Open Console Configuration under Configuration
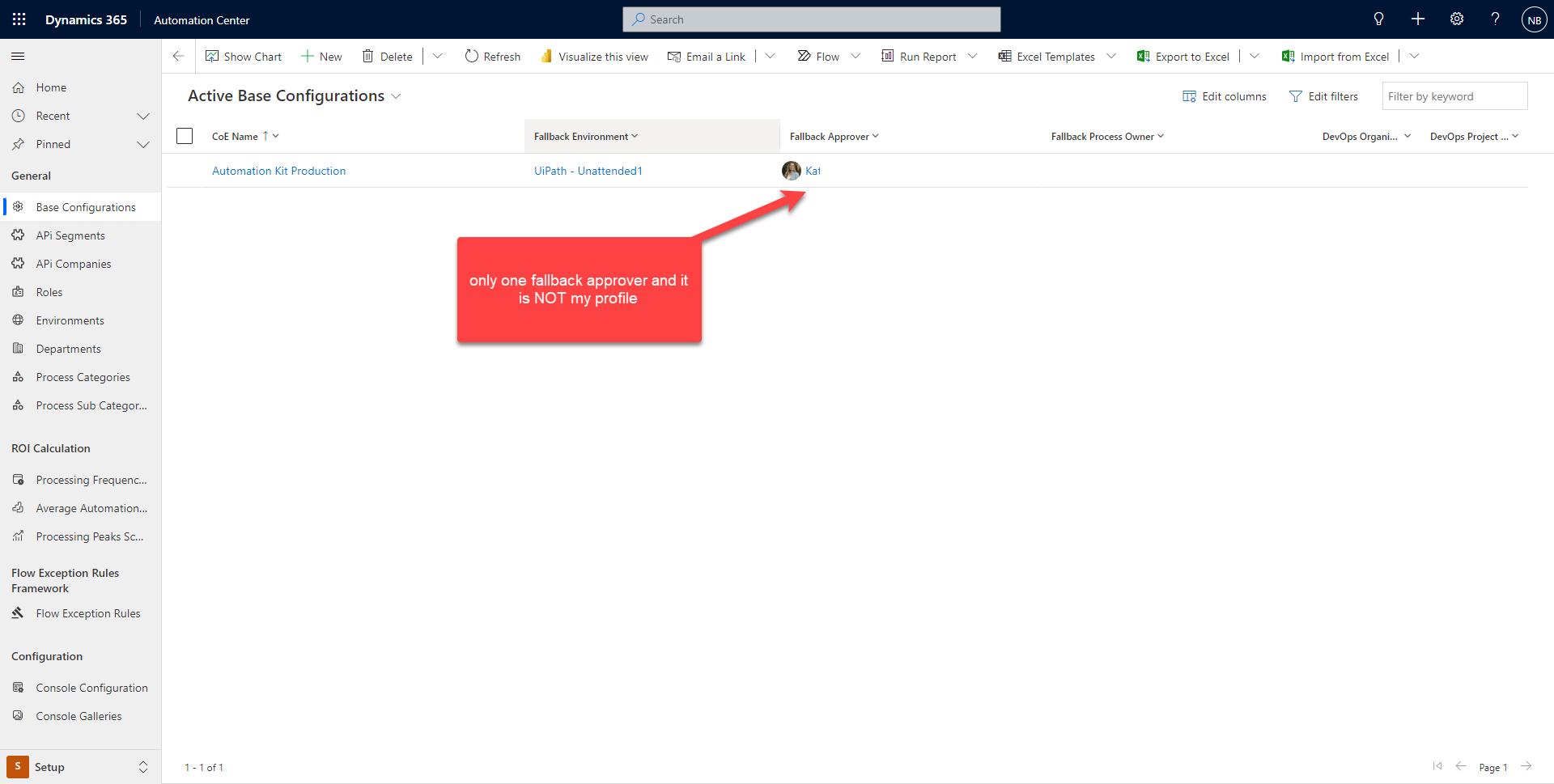 click(x=91, y=687)
